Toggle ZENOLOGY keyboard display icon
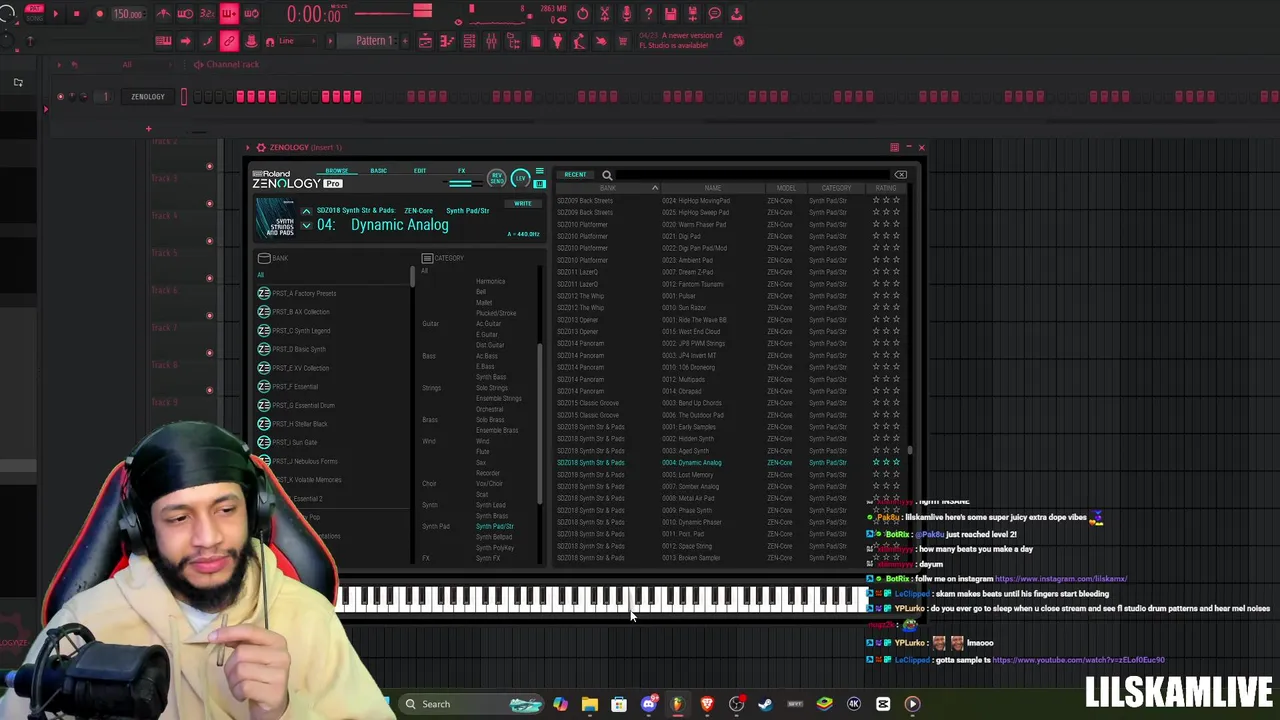This screenshot has width=1280, height=720. (x=539, y=184)
